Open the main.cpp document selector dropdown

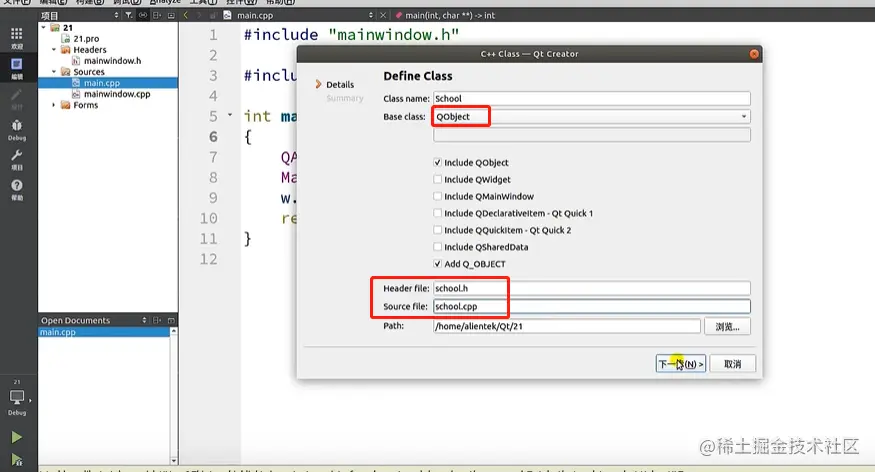coord(371,15)
